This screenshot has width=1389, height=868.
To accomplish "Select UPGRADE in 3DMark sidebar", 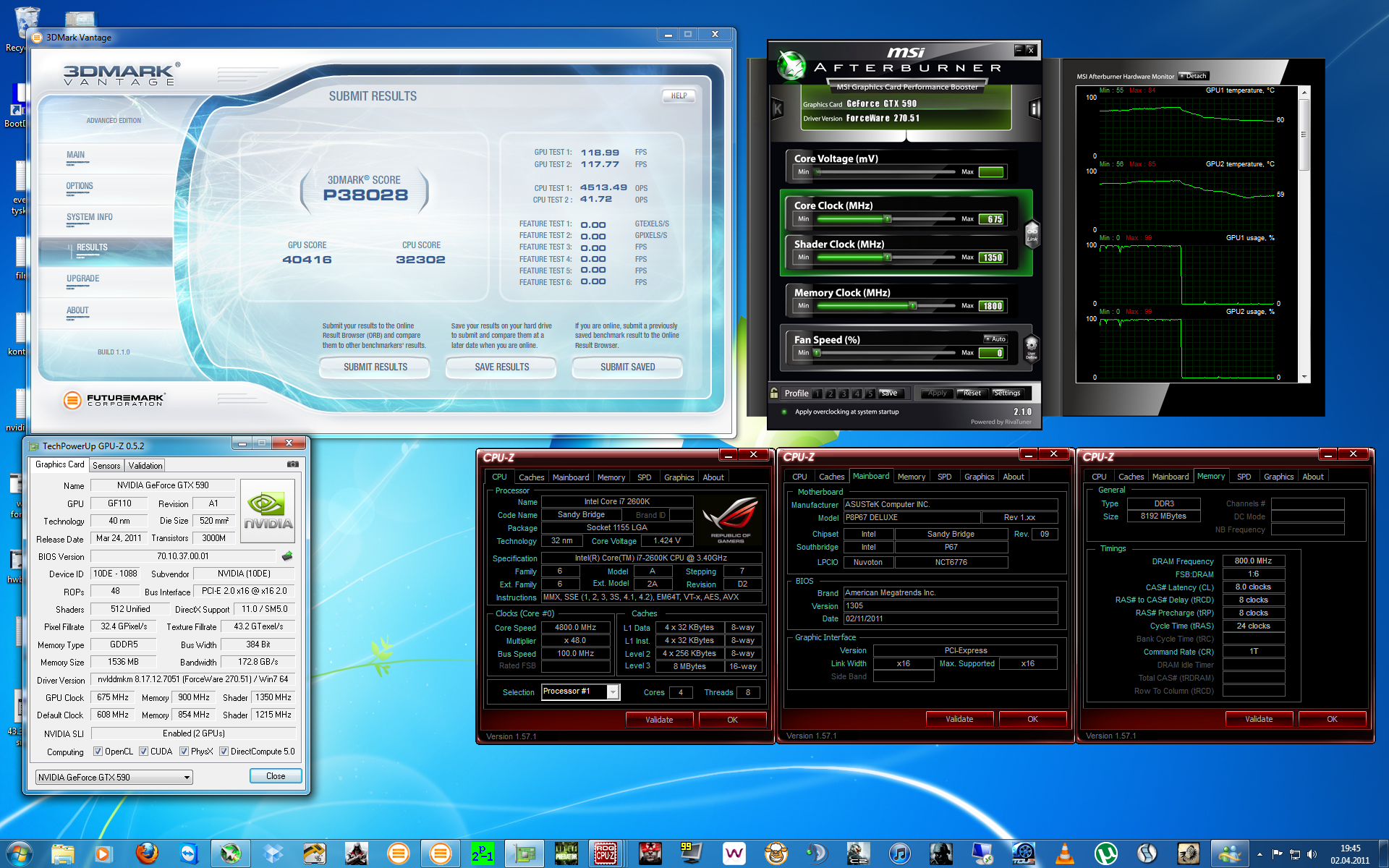I will point(83,278).
